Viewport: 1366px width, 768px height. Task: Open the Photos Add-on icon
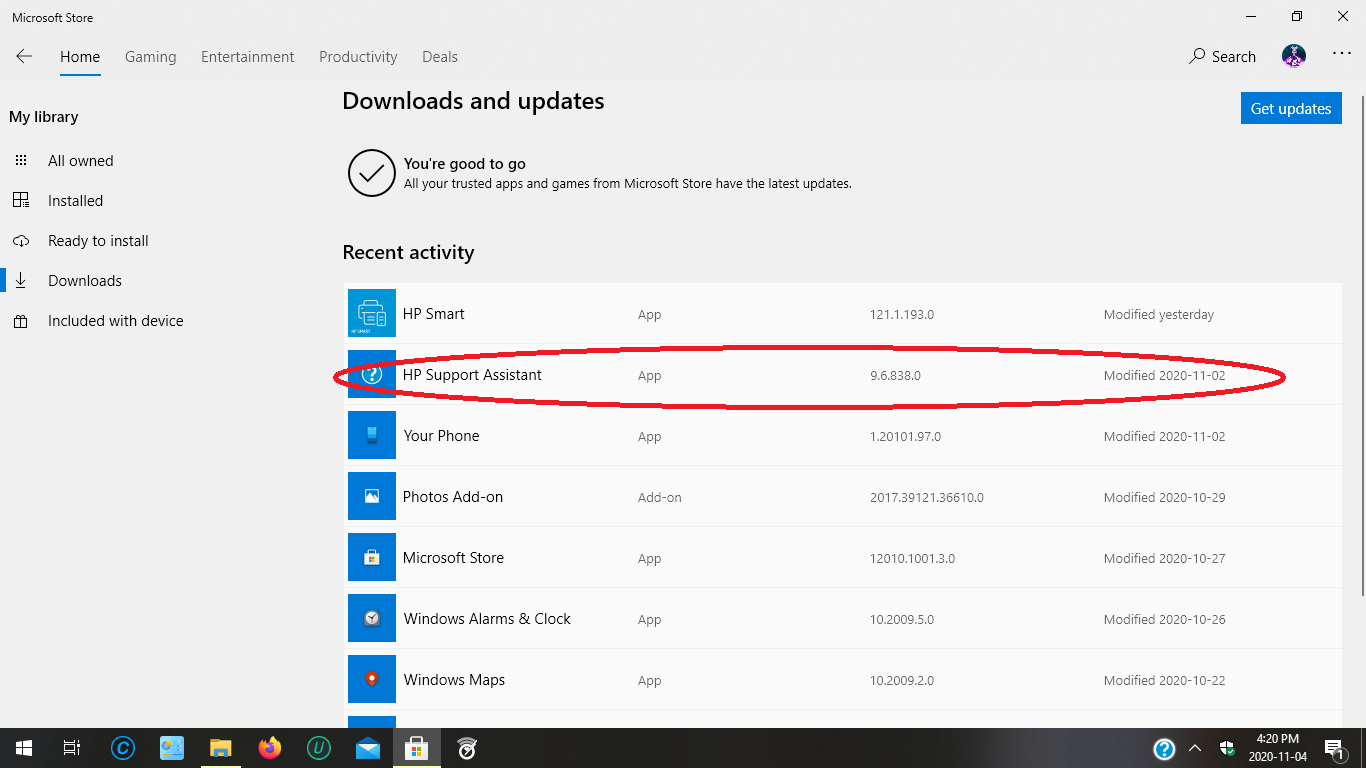pos(372,496)
